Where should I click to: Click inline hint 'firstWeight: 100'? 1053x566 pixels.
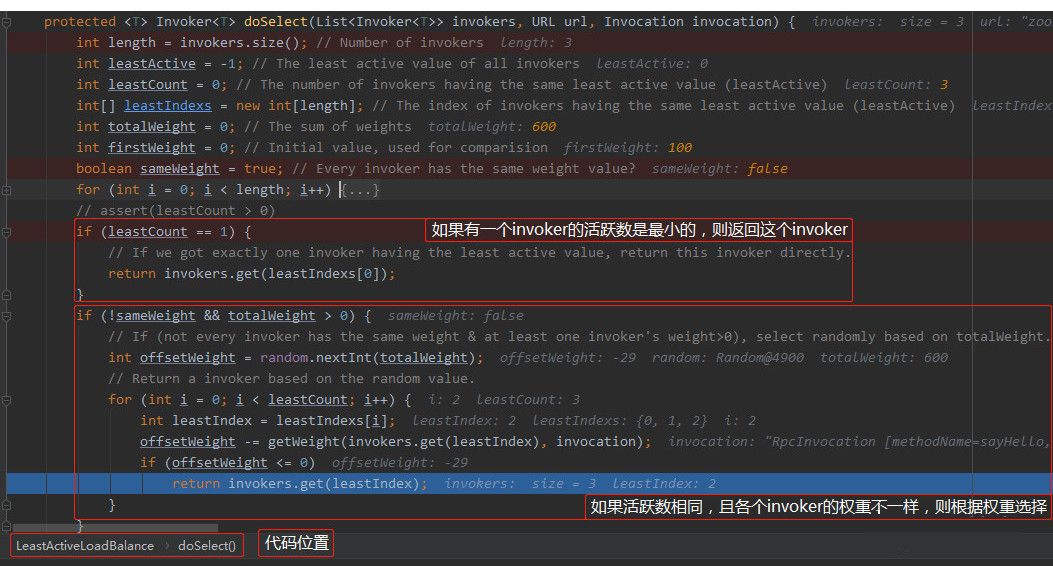[627, 148]
